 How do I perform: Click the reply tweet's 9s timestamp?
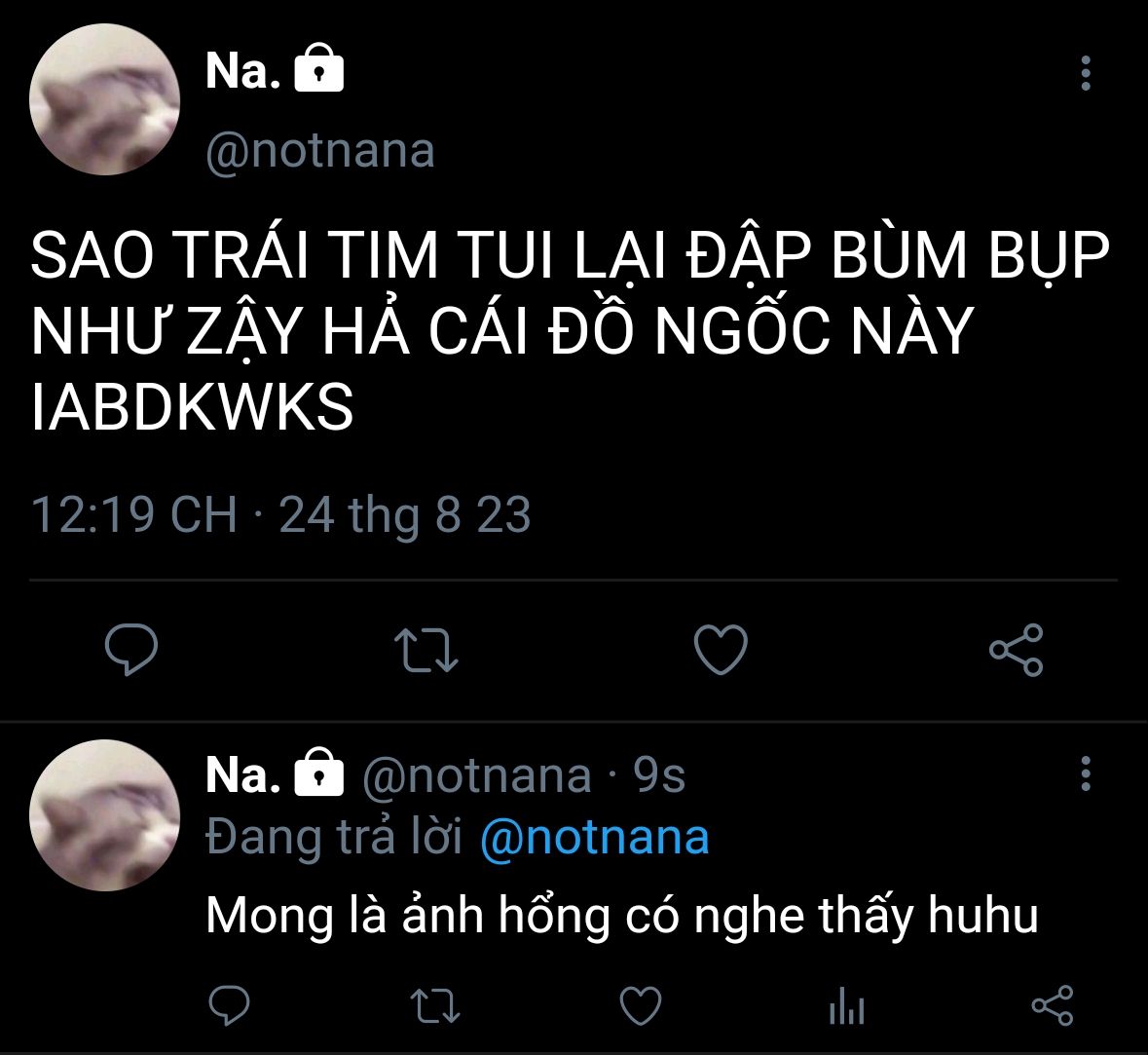tap(659, 776)
